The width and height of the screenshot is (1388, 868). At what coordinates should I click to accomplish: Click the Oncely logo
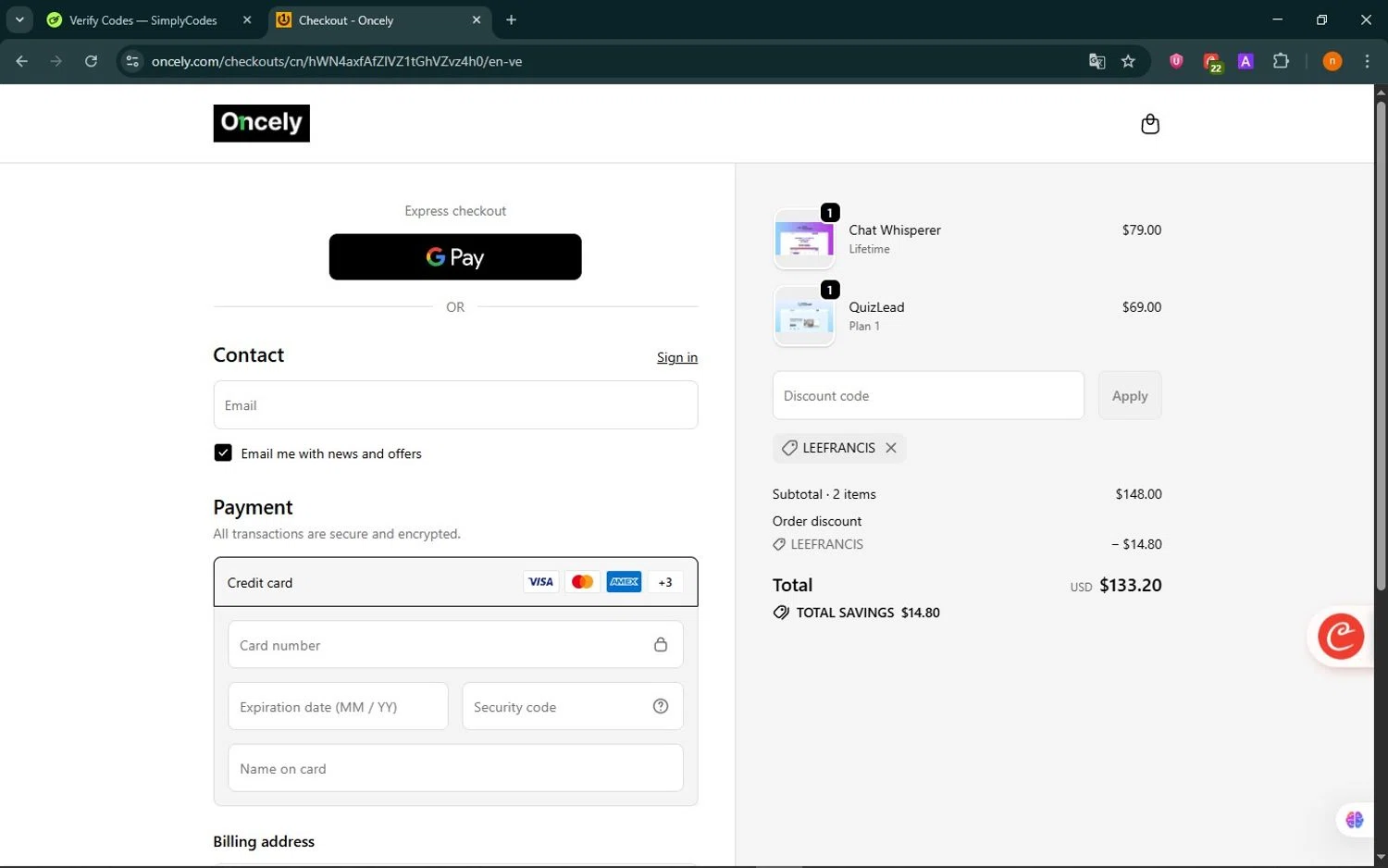click(261, 123)
